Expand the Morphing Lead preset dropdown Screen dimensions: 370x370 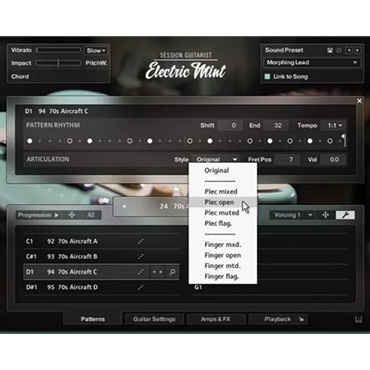pyautogui.click(x=312, y=62)
